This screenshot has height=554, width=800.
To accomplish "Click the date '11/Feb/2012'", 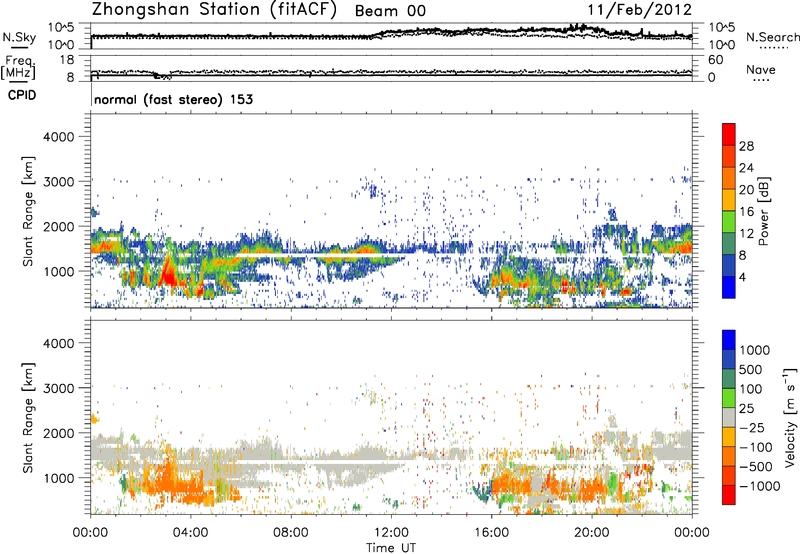I will 639,10.
